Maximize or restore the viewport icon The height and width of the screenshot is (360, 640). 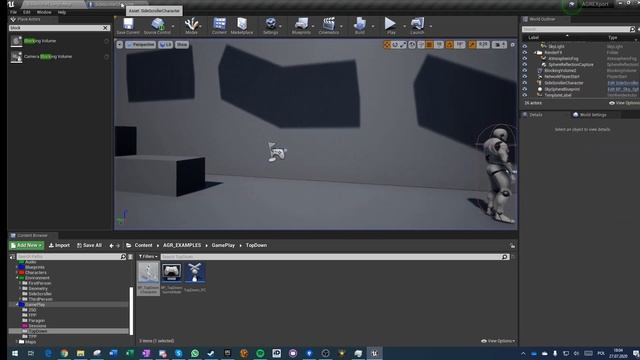(x=513, y=44)
